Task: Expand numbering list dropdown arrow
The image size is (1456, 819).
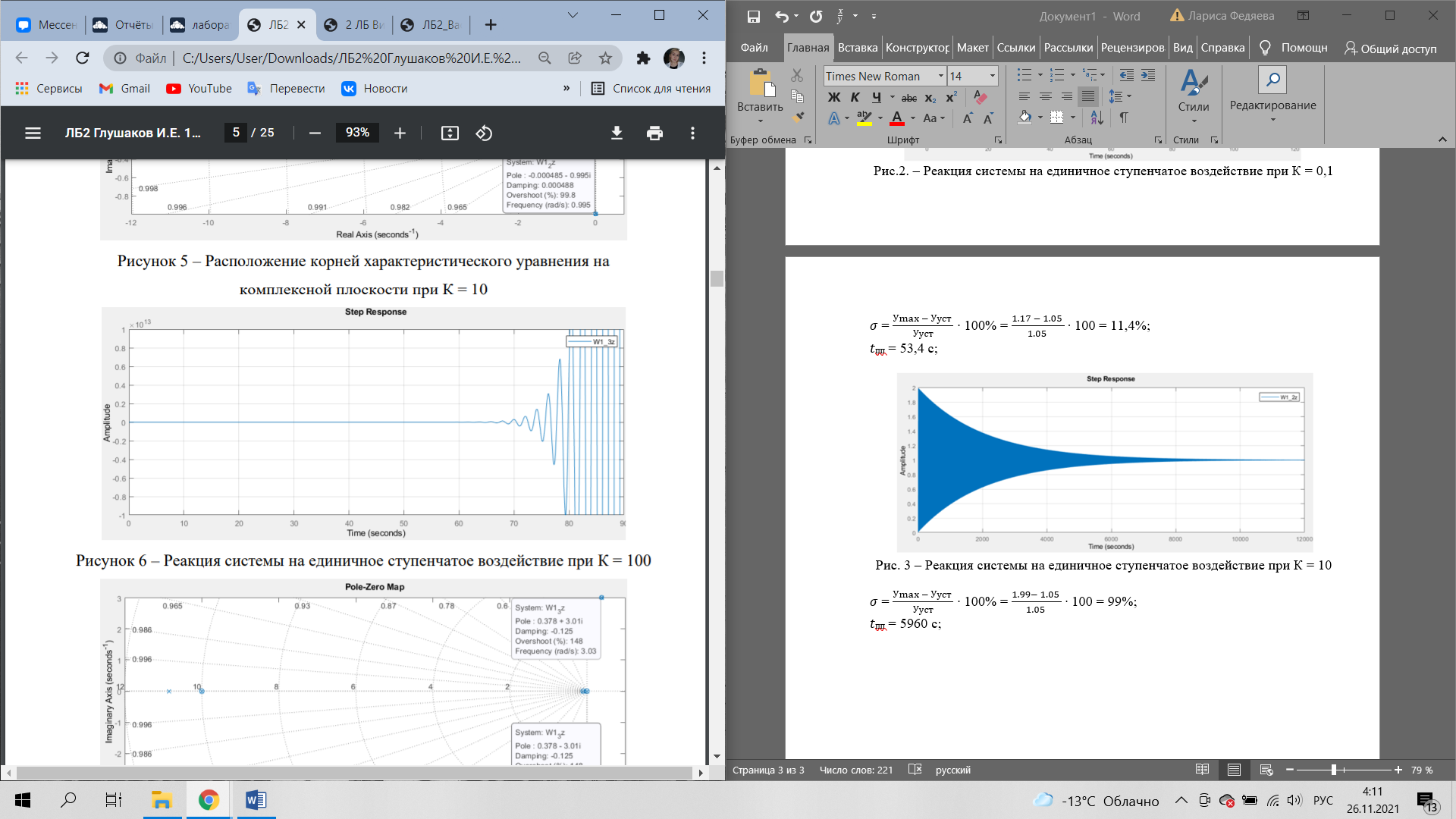Action: pyautogui.click(x=1072, y=75)
